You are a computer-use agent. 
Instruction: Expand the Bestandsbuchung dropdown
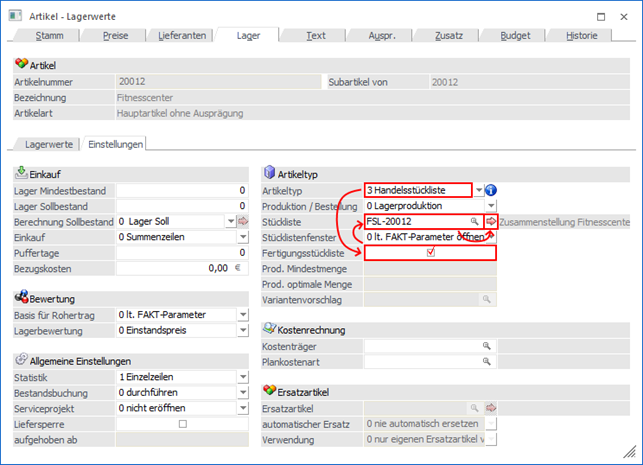tap(242, 393)
